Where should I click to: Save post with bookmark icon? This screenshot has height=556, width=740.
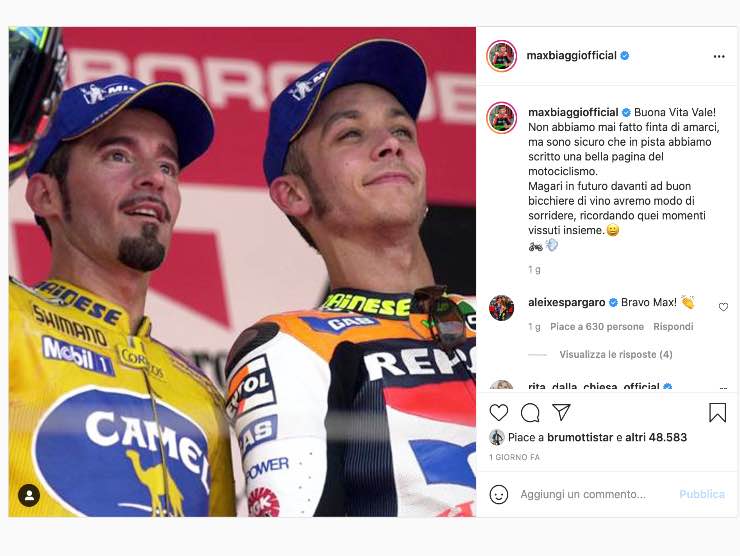[x=717, y=412]
